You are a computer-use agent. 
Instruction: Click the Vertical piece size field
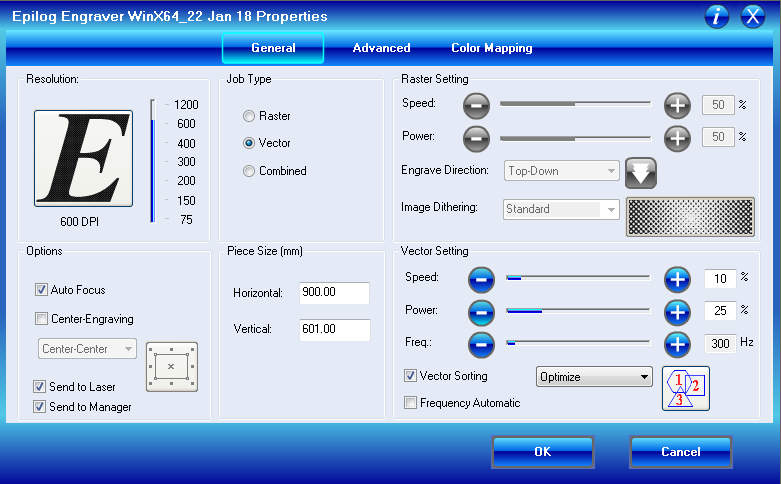334,329
